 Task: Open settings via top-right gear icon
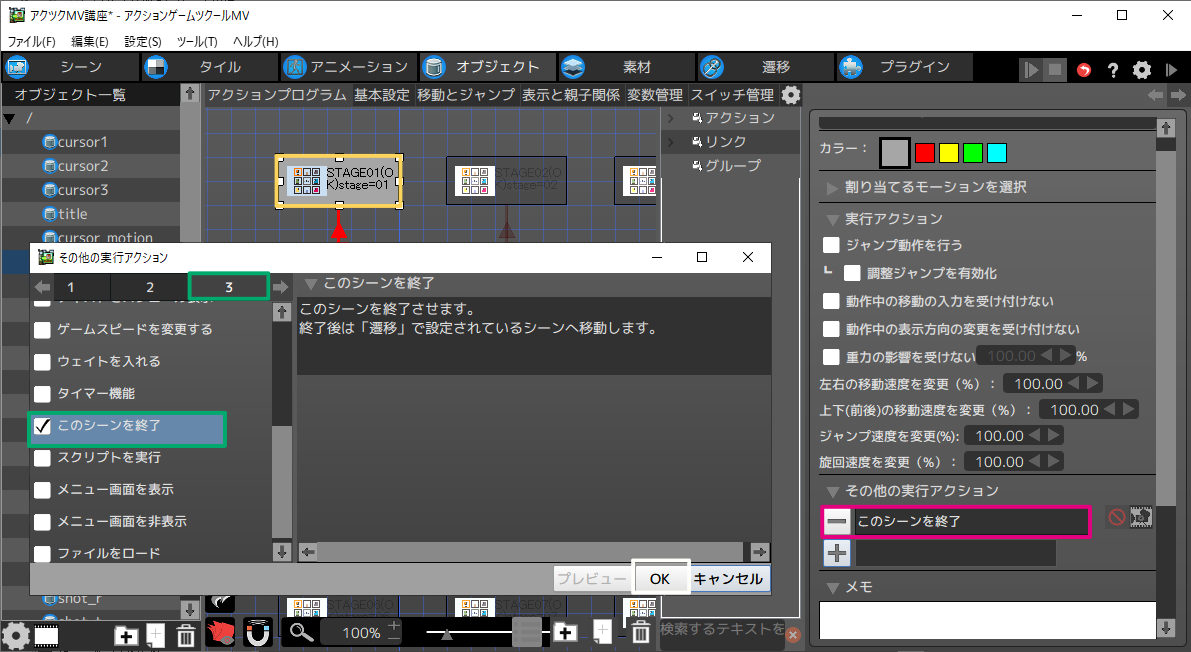pos(1141,70)
